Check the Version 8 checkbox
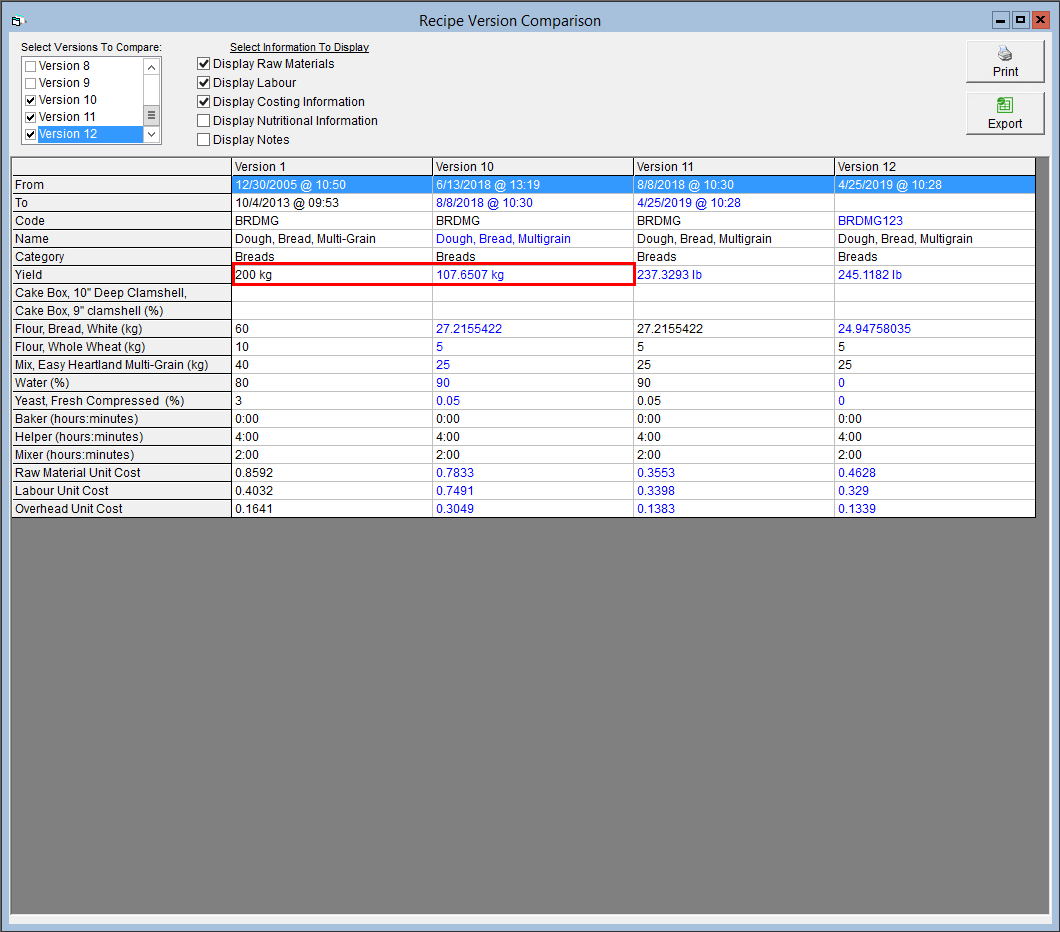Viewport: 1060px width, 932px height. 30,66
